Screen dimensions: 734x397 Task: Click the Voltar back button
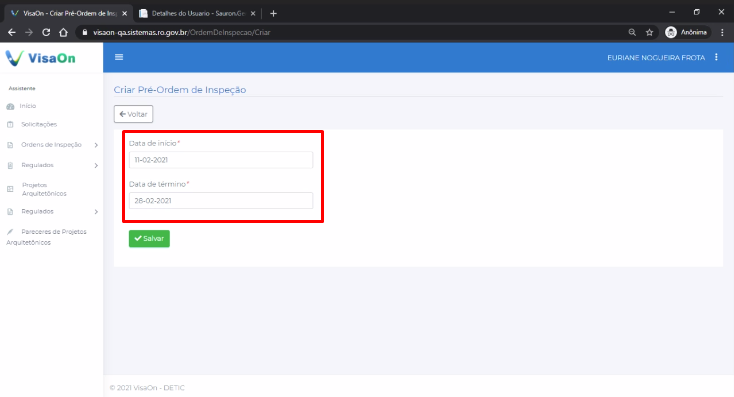[x=133, y=114]
